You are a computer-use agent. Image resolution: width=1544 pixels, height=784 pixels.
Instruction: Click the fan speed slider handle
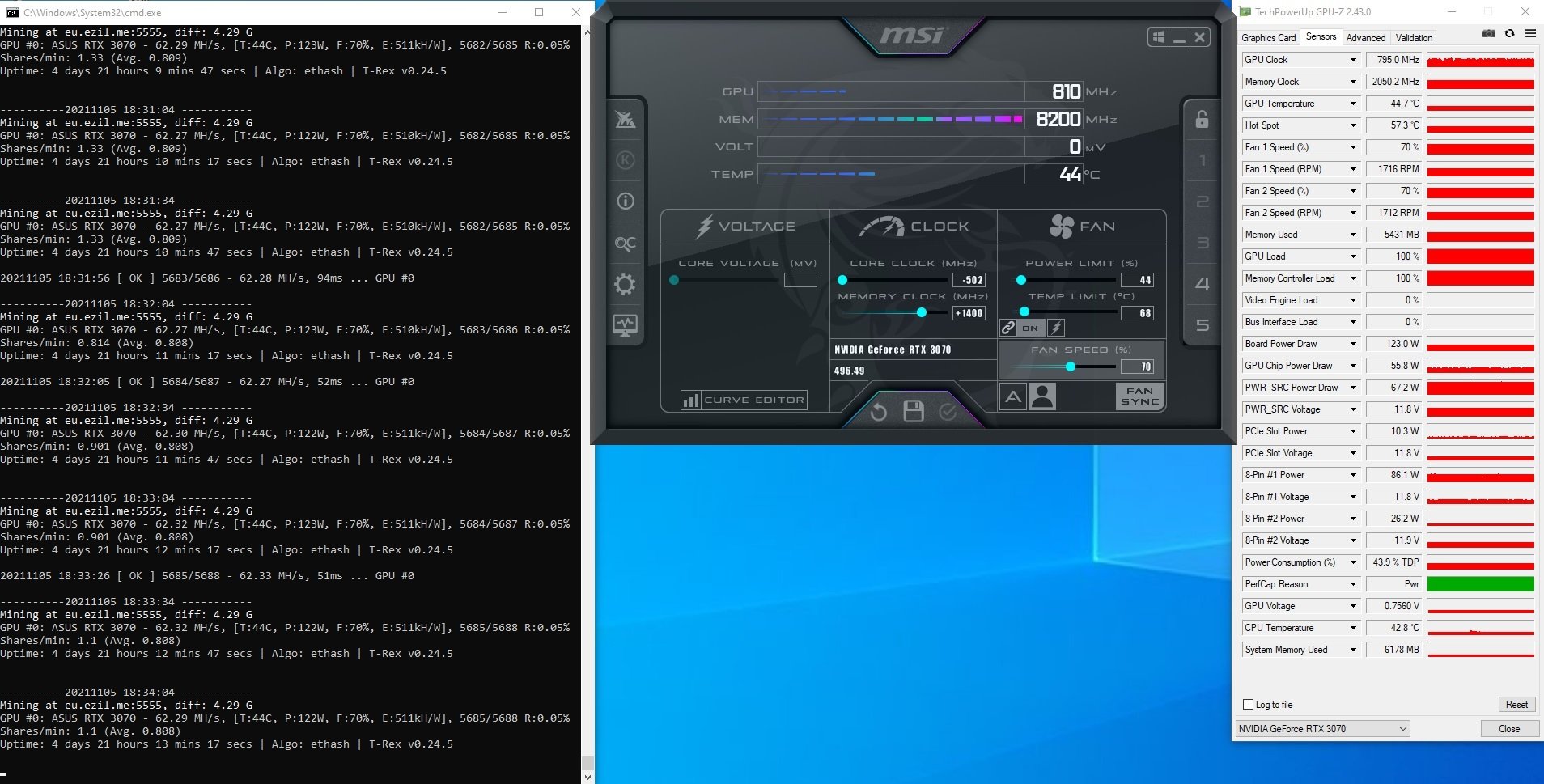pyautogui.click(x=1071, y=367)
